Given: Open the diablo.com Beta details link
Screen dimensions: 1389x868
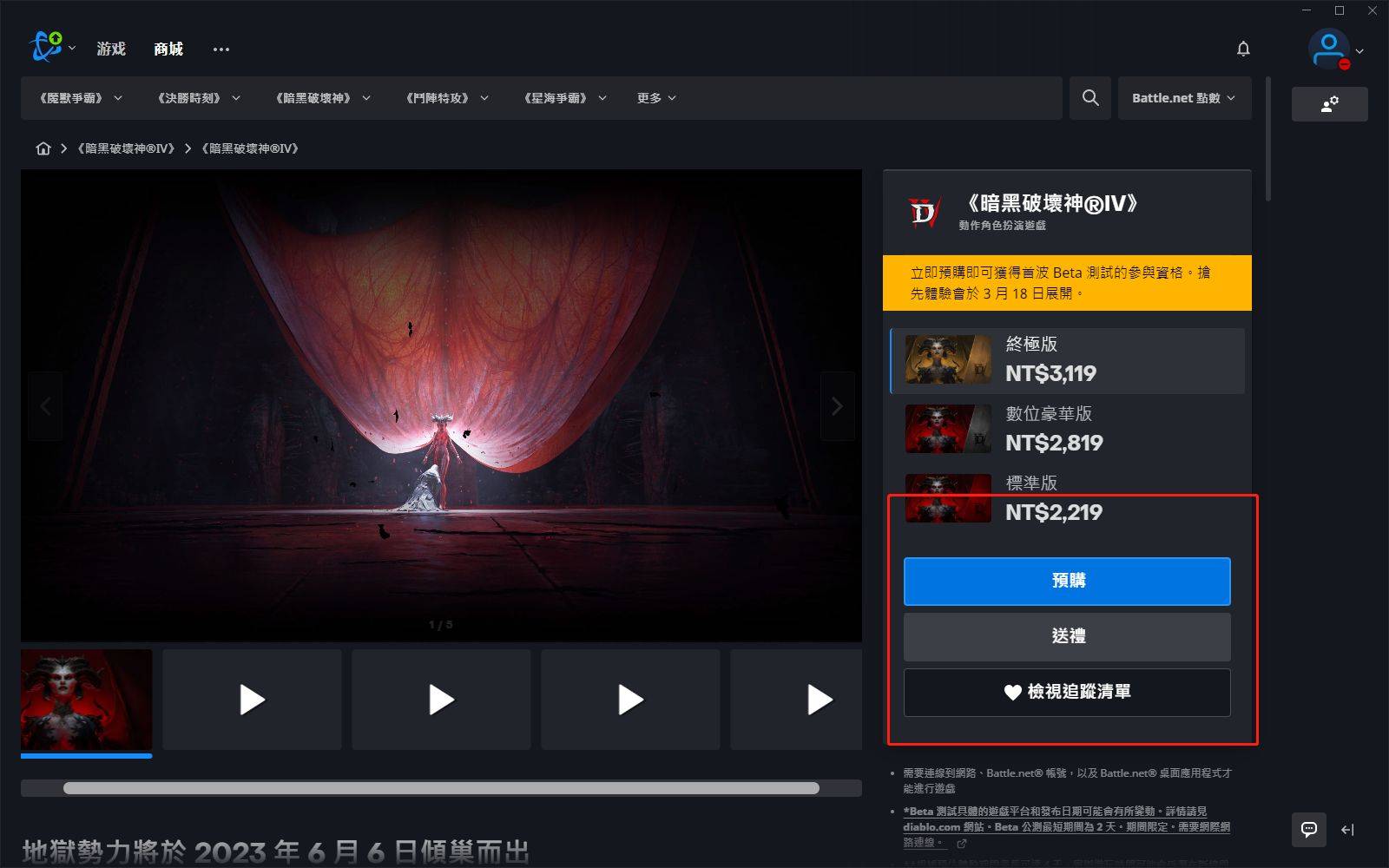Looking at the screenshot, I should point(1067,826).
